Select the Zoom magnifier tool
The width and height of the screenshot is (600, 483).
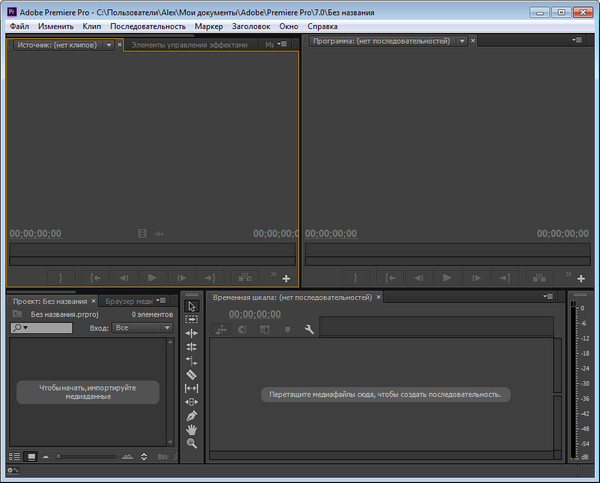(192, 444)
